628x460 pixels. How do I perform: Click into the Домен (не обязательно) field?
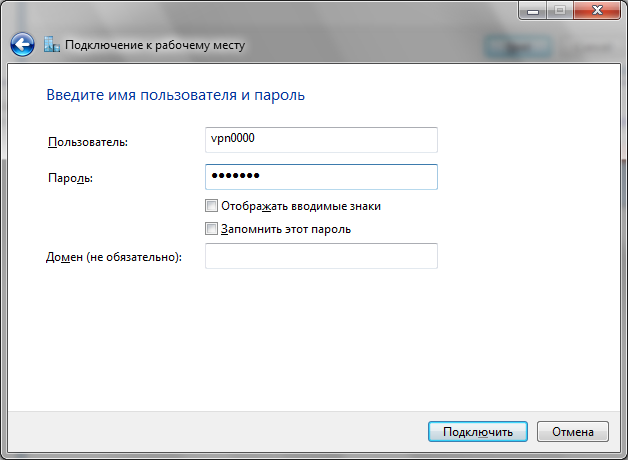pyautogui.click(x=321, y=256)
